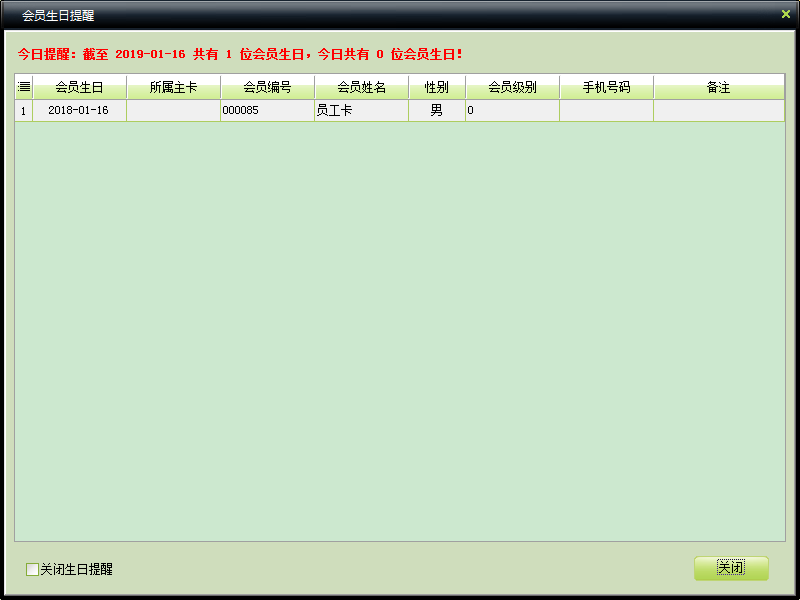800x600 pixels.
Task: Click the 会员编号 column header
Action: [267, 87]
